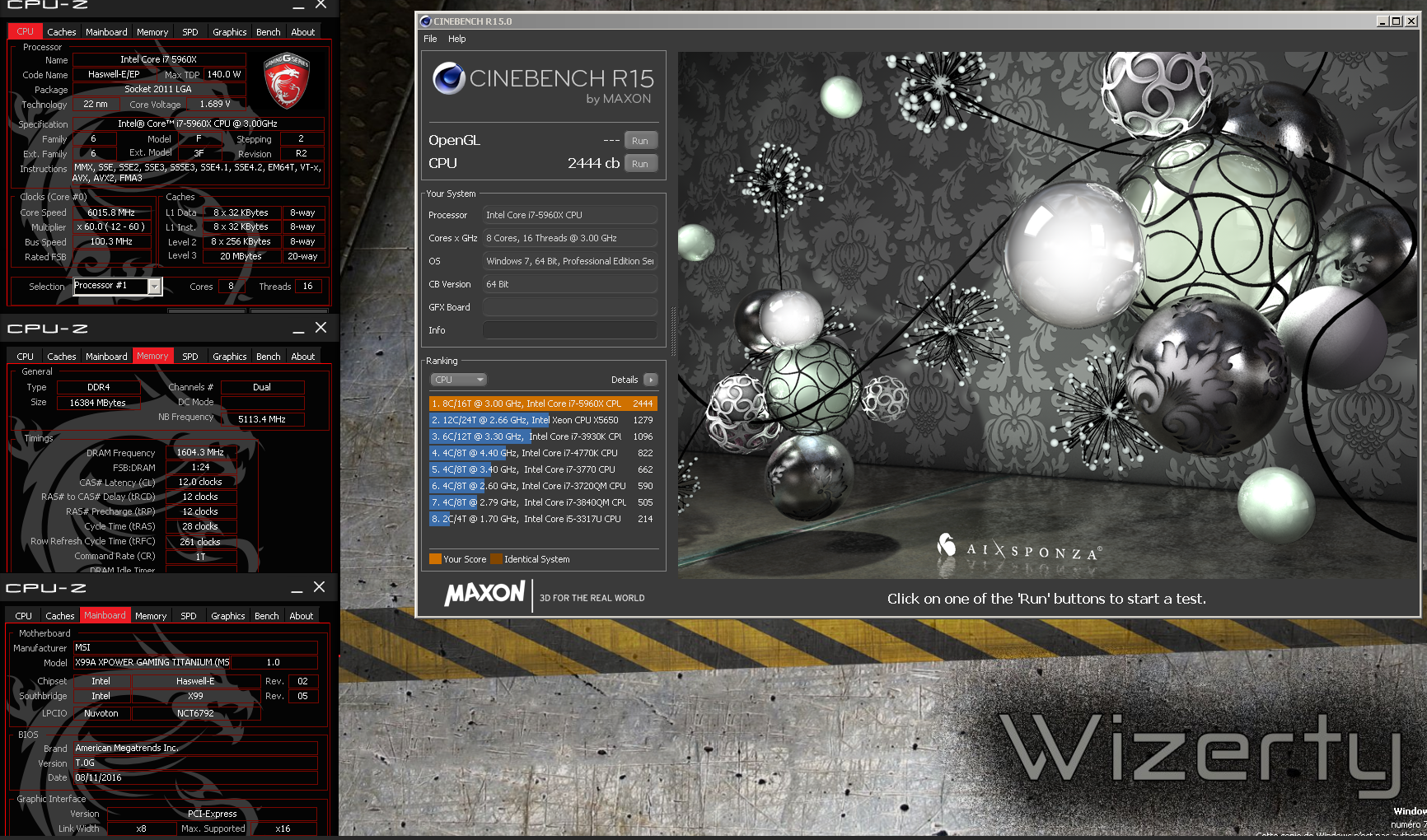Select Graphics tab in middle CPU-Z window
This screenshot has height=840, width=1427.
[229, 357]
